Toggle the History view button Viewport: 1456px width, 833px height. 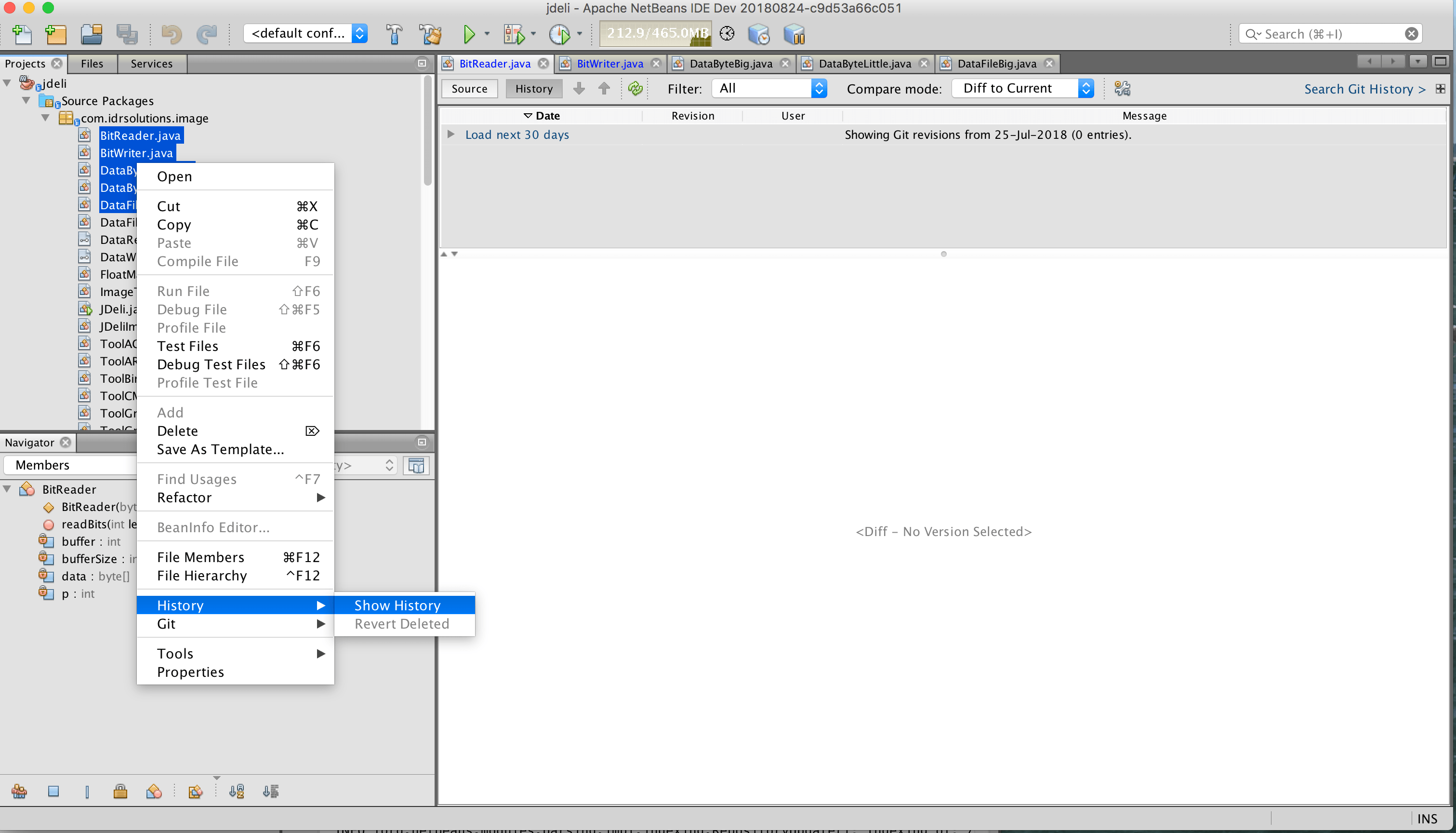click(533, 89)
